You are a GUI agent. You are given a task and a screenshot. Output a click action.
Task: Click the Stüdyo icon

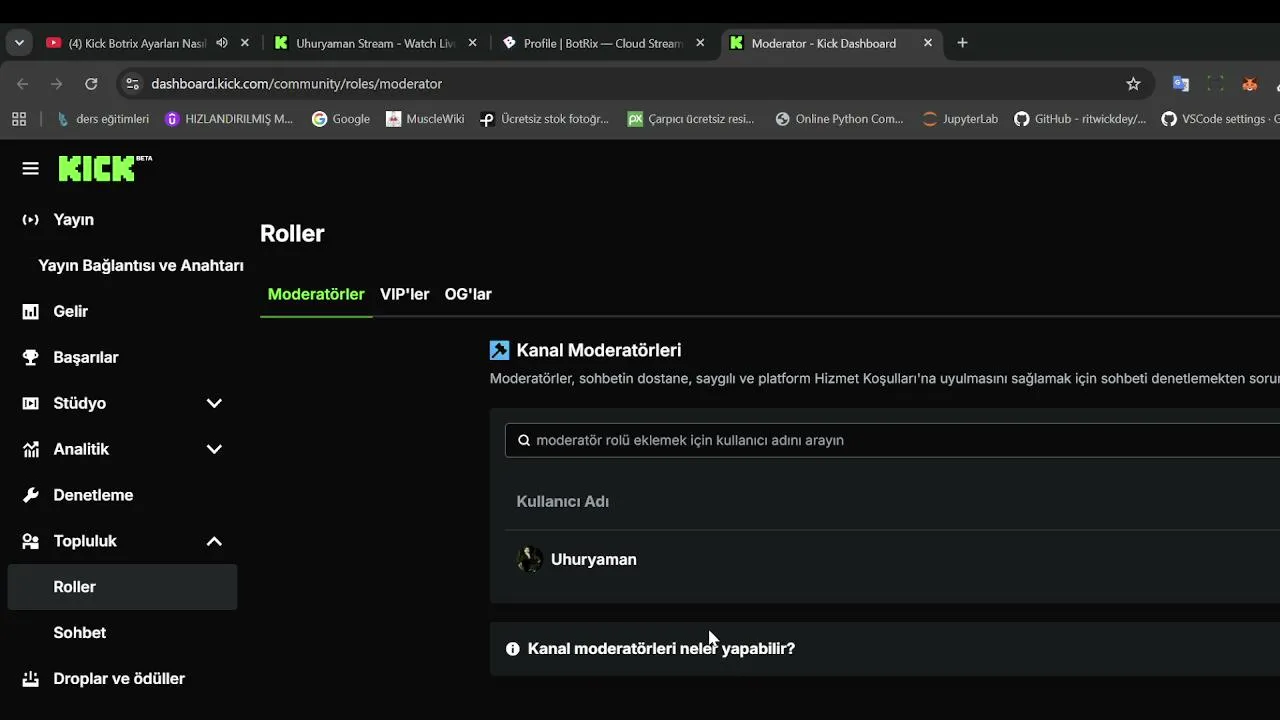(x=31, y=404)
